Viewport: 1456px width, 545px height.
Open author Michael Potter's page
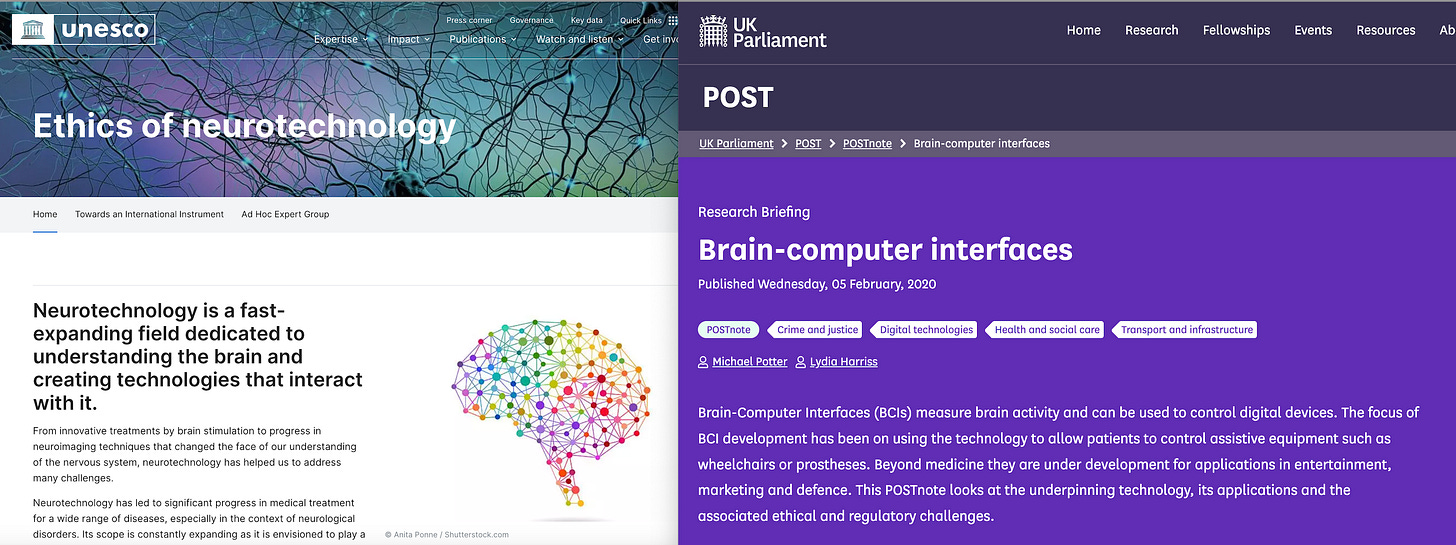coord(750,361)
